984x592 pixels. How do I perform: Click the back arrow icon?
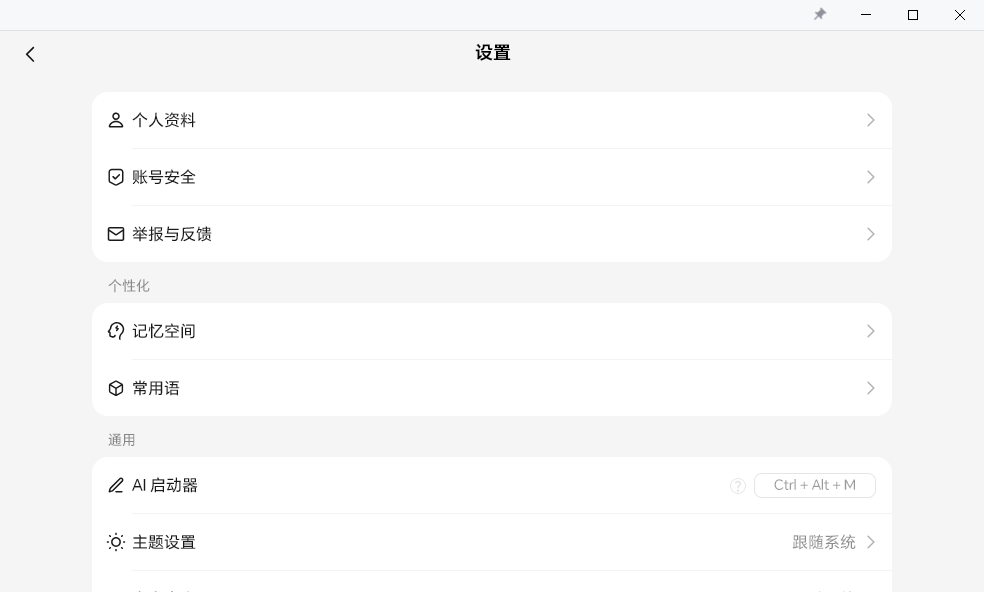(30, 54)
